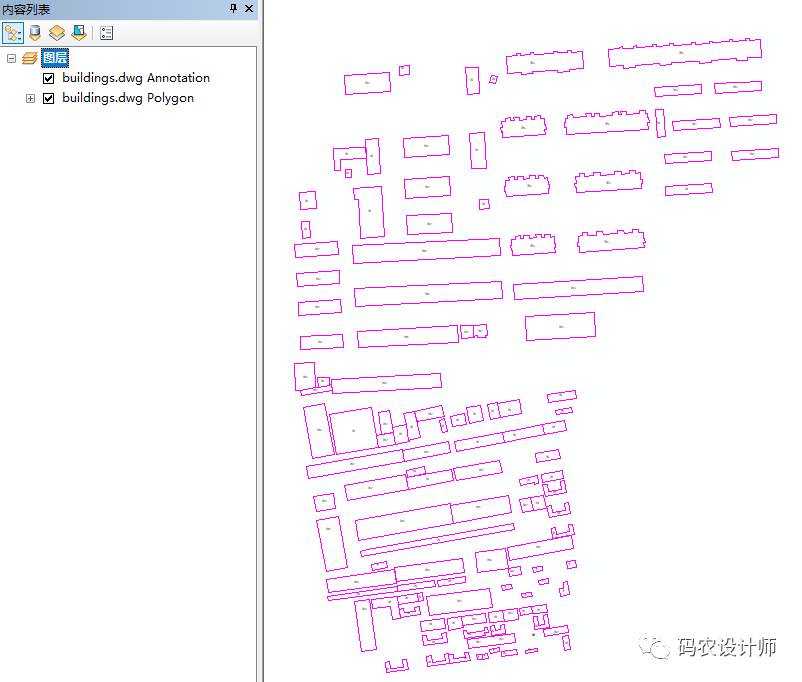Select buildings.dwg Annotation layer name

coord(135,78)
